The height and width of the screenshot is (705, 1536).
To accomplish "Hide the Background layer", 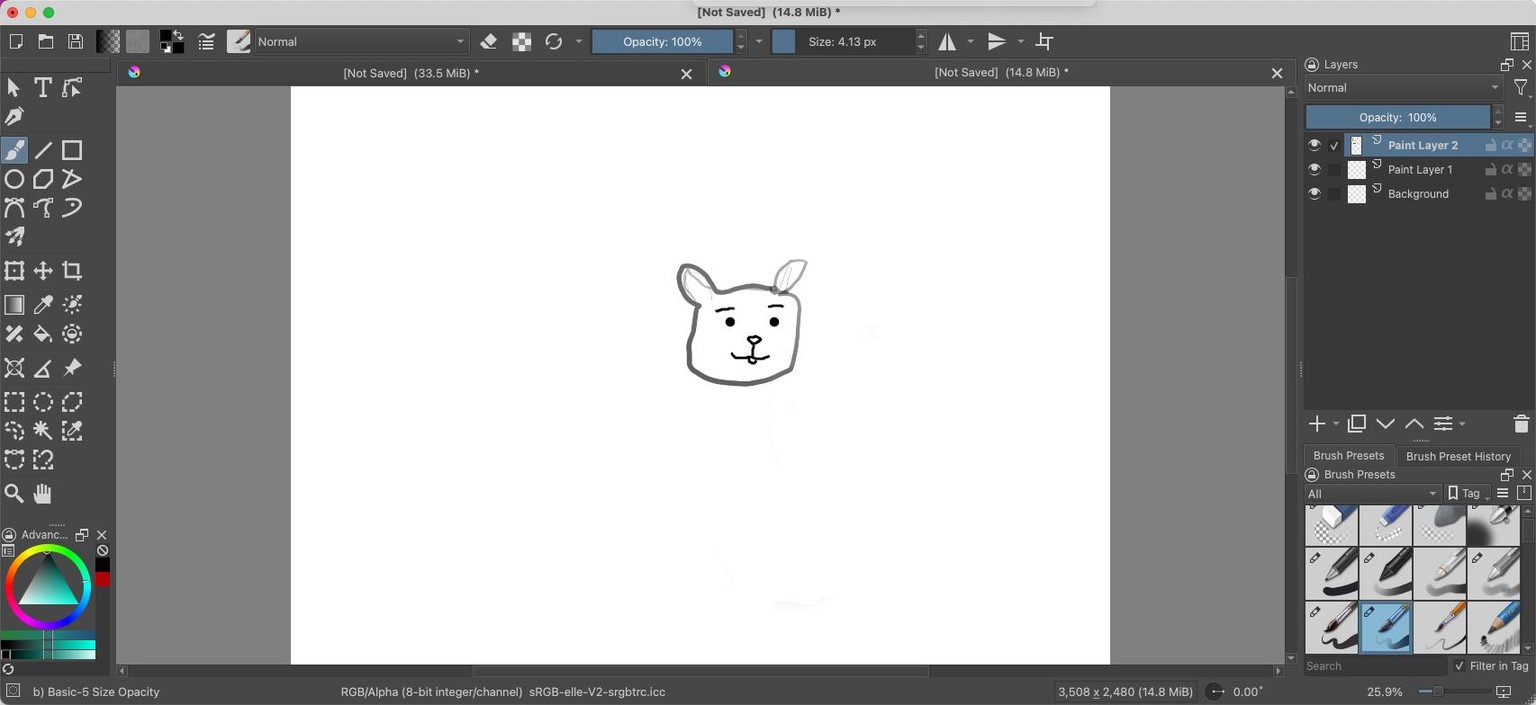I will coord(1314,194).
